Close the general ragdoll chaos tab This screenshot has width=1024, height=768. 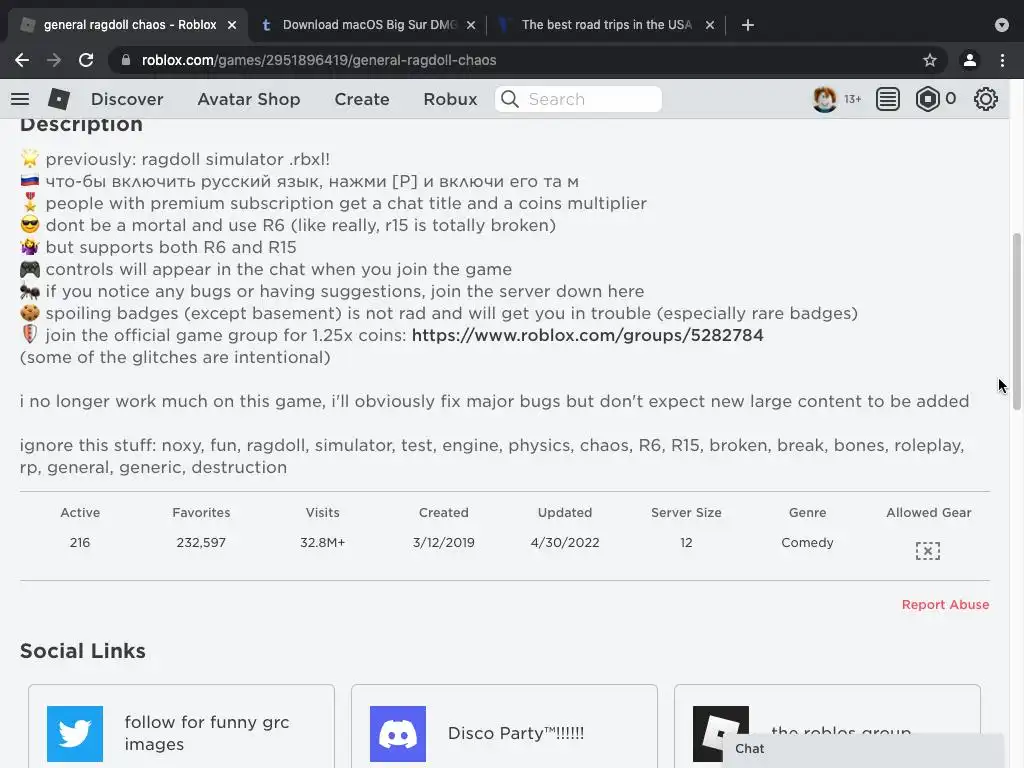coord(232,25)
